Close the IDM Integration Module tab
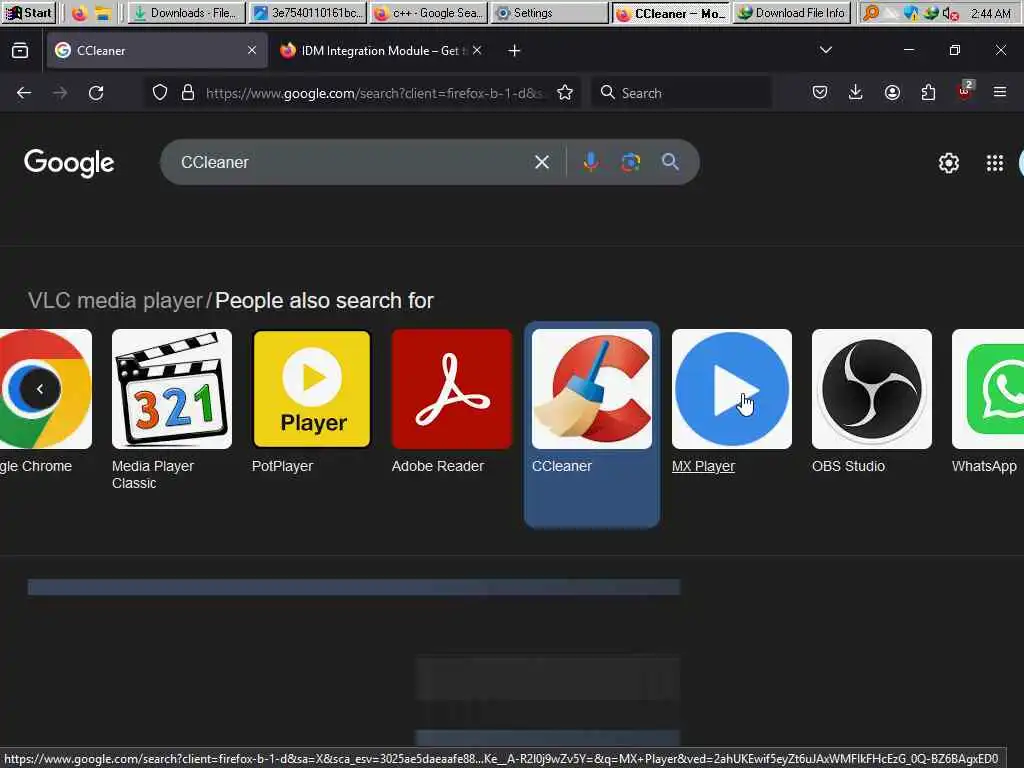This screenshot has height=768, width=1024. tap(477, 50)
